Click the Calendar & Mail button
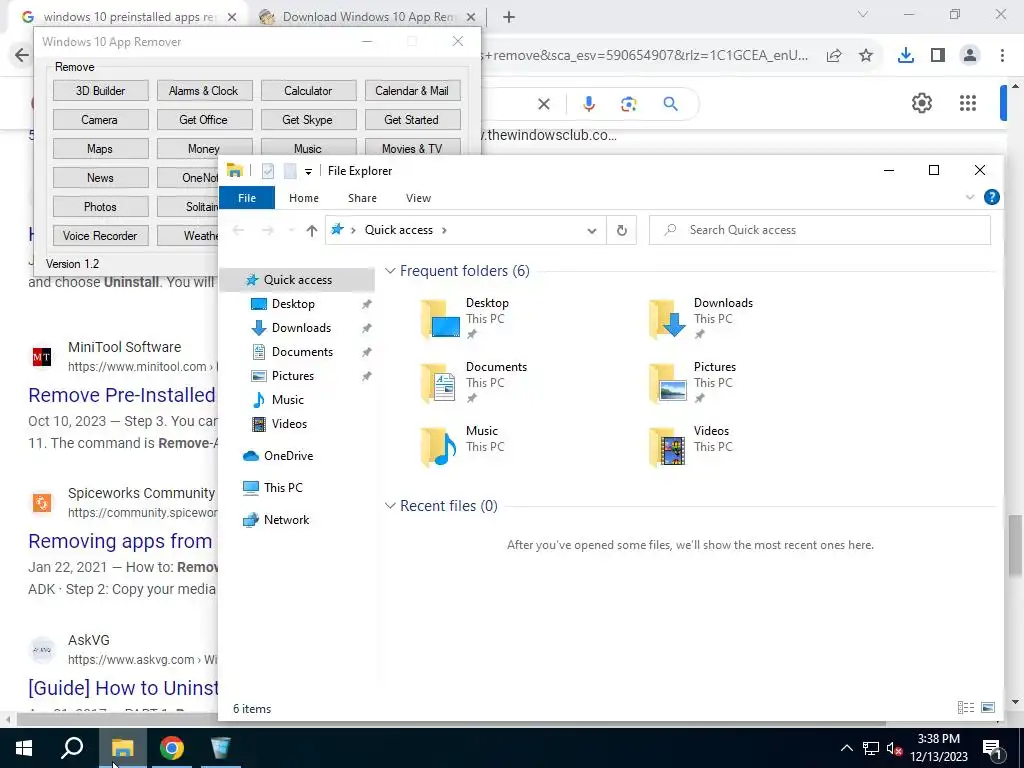This screenshot has height=768, width=1024. coord(412,91)
